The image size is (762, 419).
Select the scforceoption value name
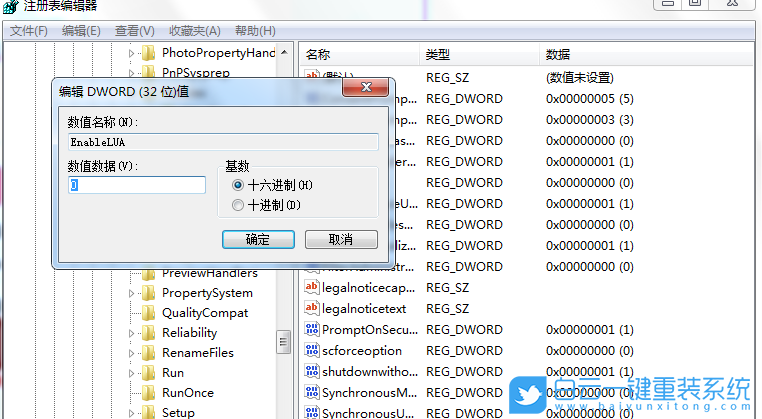pos(362,350)
